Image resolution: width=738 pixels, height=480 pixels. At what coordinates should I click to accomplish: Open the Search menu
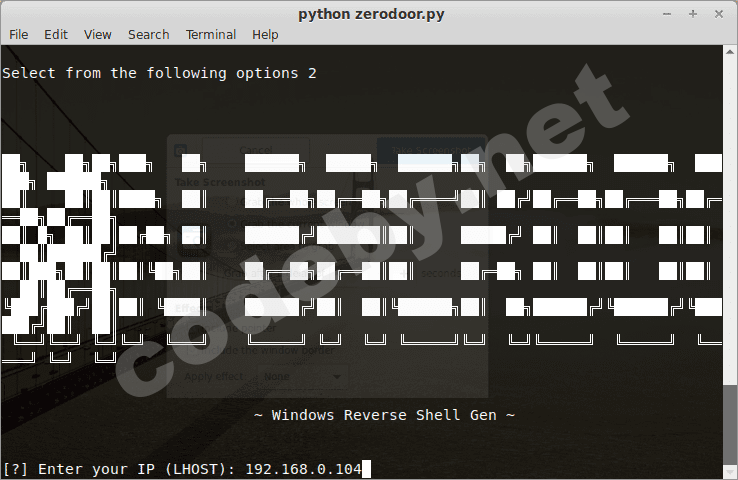(148, 34)
